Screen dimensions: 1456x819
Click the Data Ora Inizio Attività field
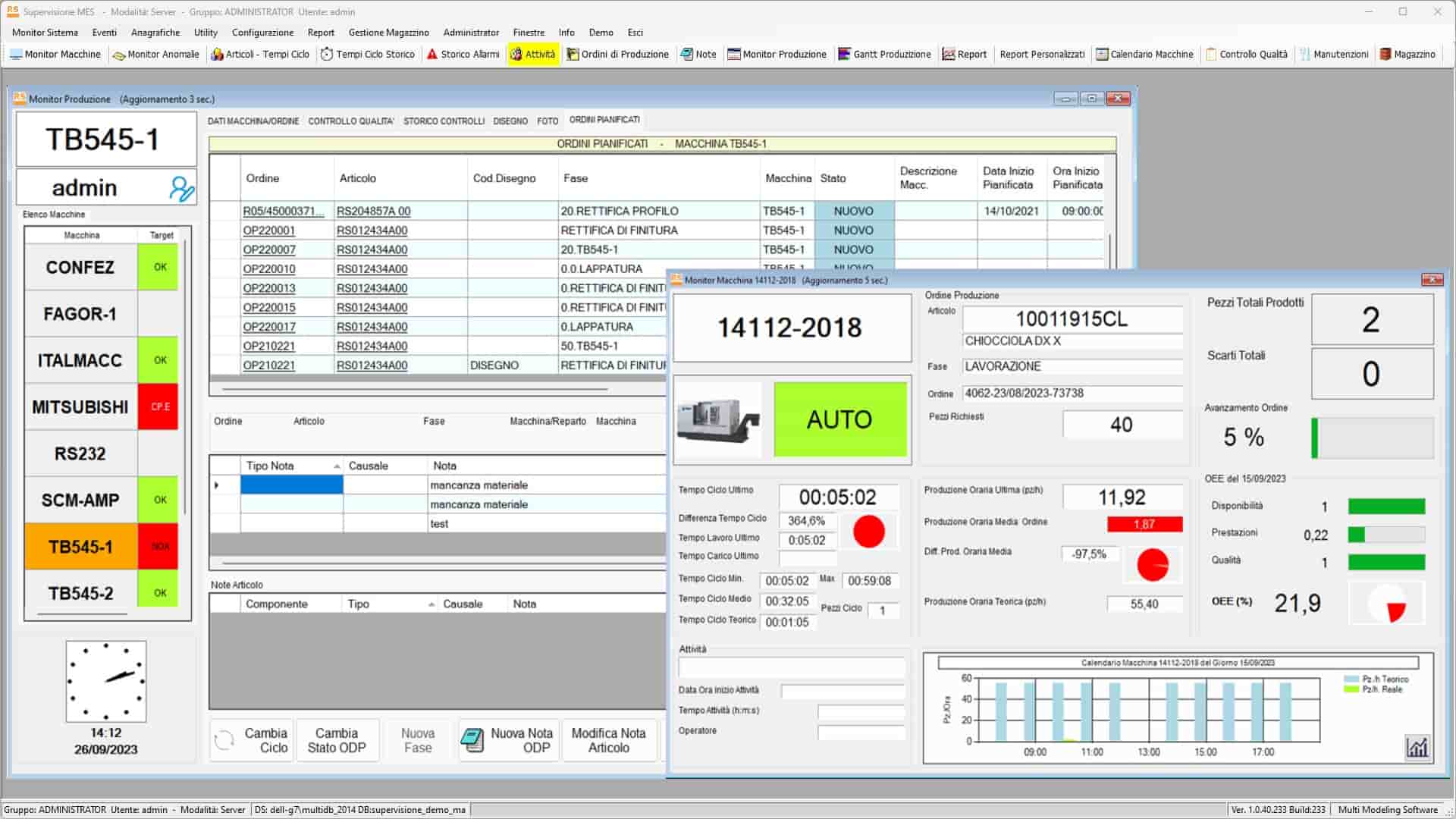843,691
